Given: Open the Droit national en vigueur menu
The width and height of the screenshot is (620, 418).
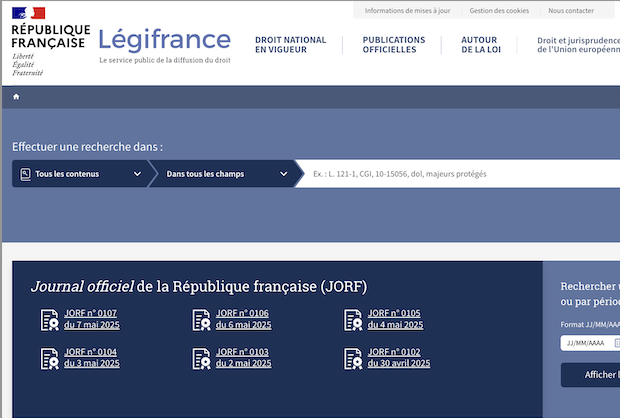Looking at the screenshot, I should point(290,45).
